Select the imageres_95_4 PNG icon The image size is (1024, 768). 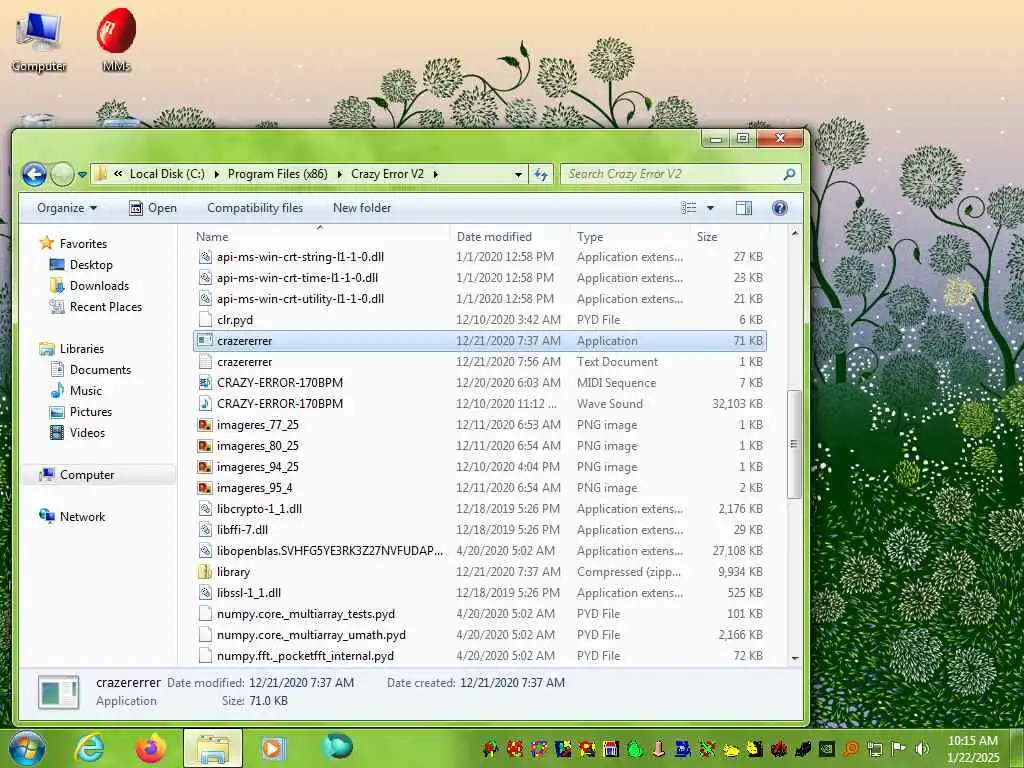point(205,487)
